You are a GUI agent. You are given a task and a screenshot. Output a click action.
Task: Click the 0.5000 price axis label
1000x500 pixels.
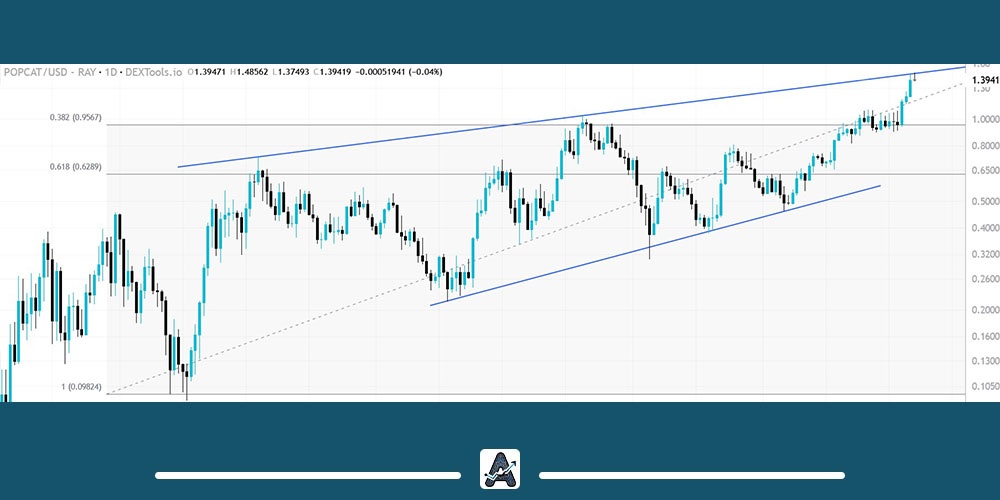click(x=982, y=201)
